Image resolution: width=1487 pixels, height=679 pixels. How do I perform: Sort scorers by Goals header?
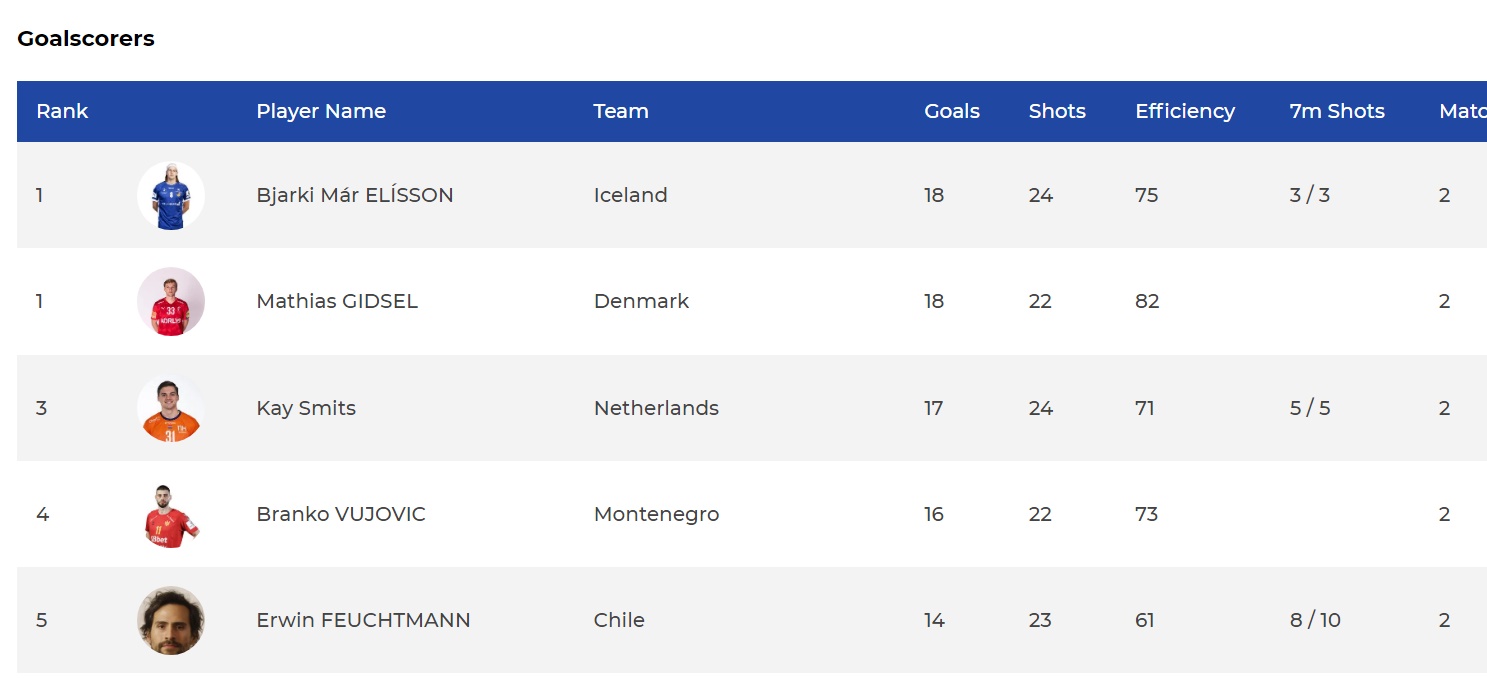point(952,111)
